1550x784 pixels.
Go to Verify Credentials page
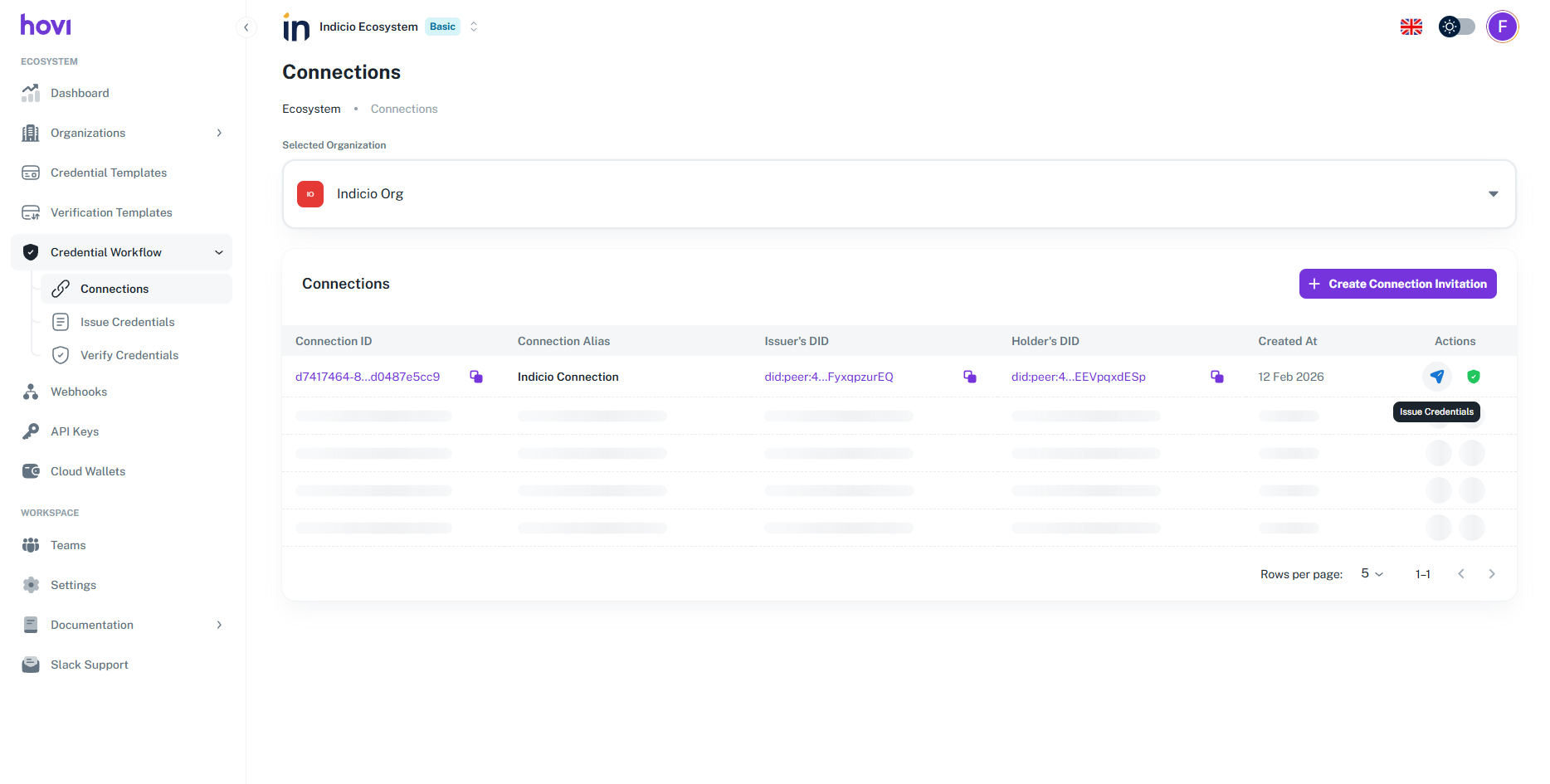click(x=129, y=355)
